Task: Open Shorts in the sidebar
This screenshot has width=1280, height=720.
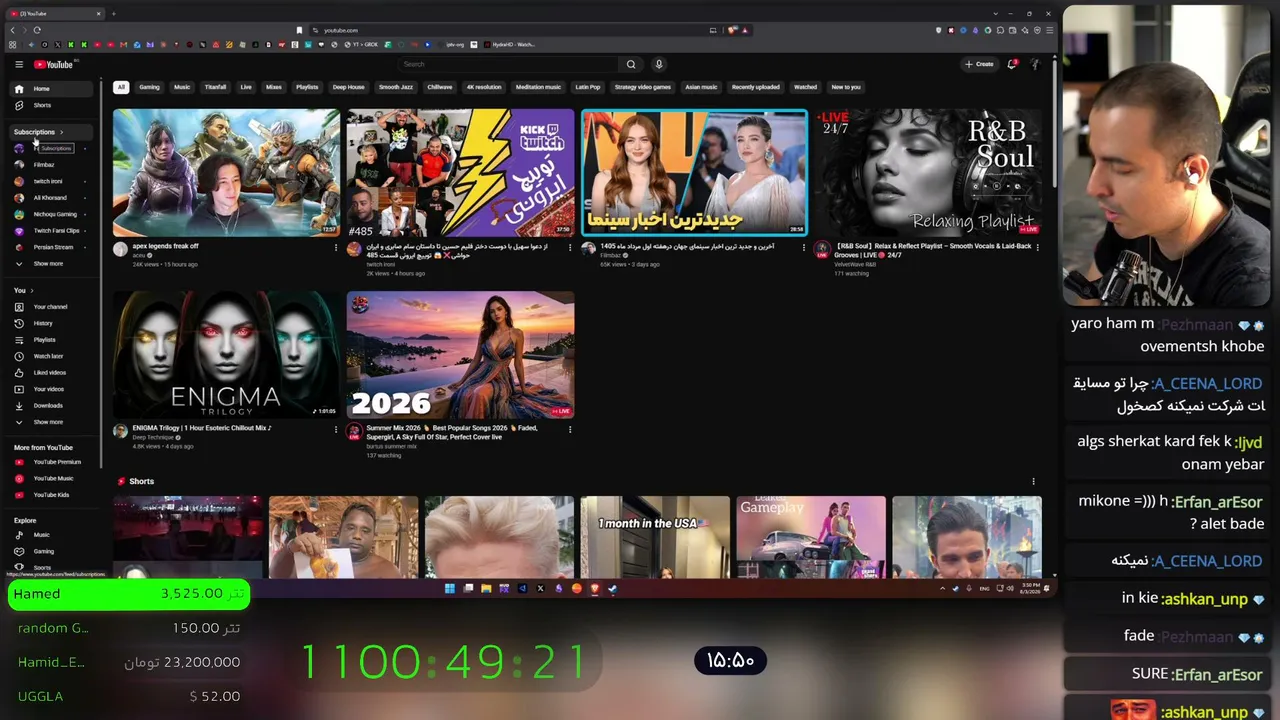Action: (50, 105)
